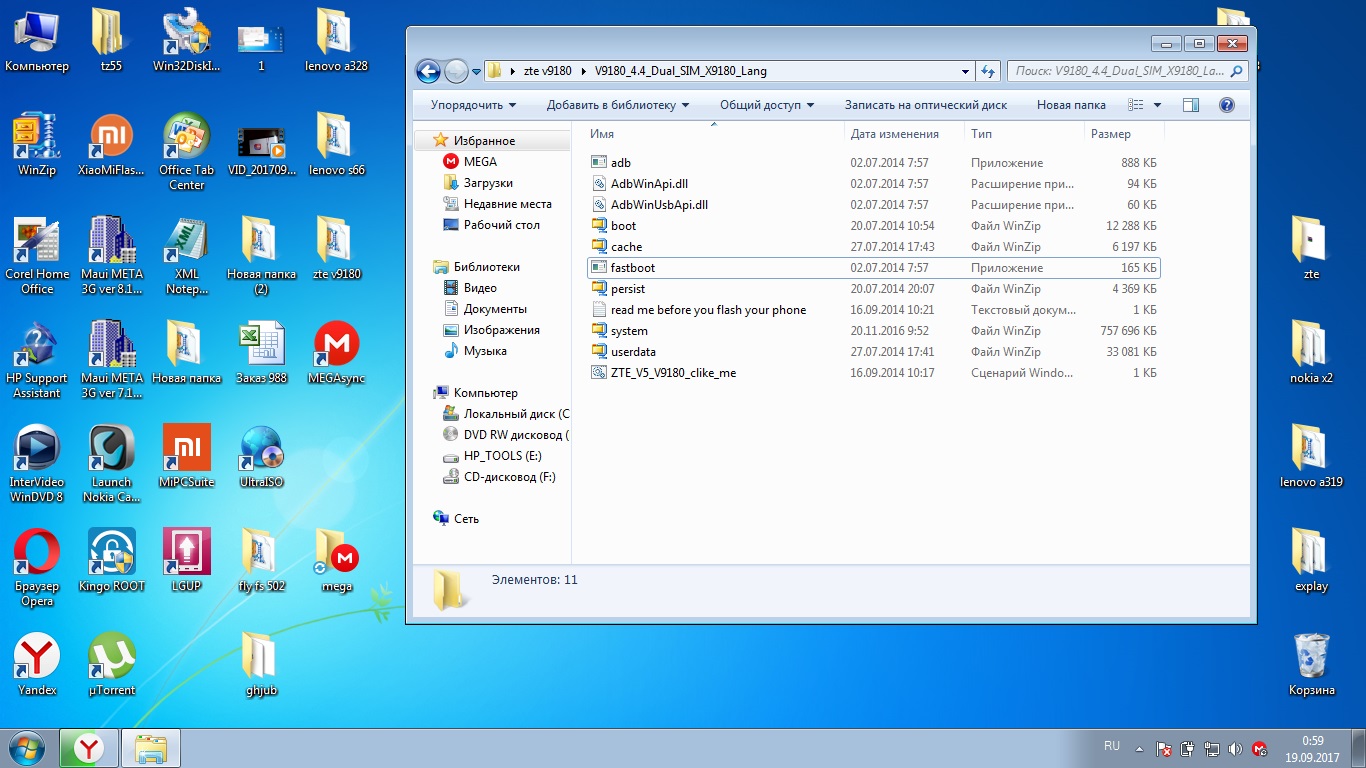Screen dimensions: 1366x768
Task: Select Загрузки in the navigation pane
Action: [488, 183]
